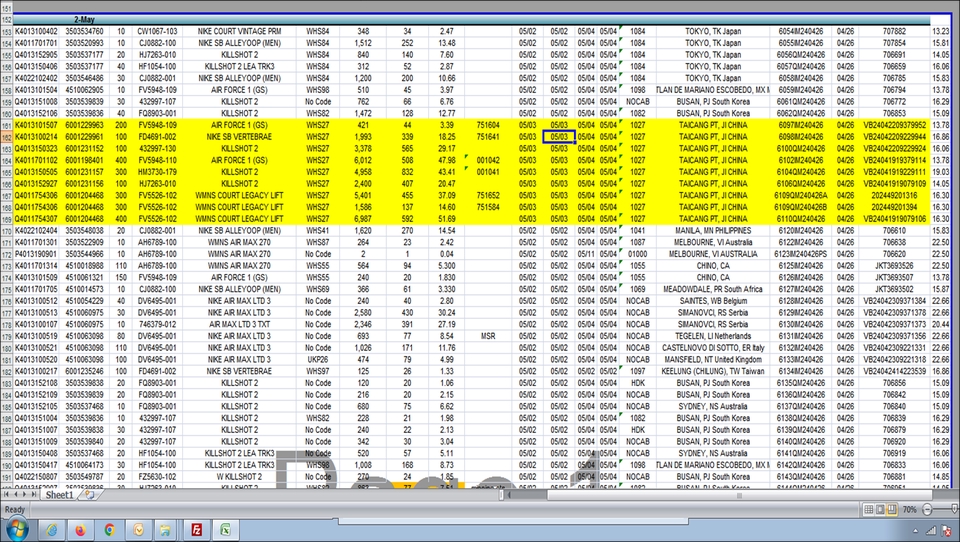Adjust the zoom slider in the status bar
This screenshot has height=542, width=960.
point(954,510)
